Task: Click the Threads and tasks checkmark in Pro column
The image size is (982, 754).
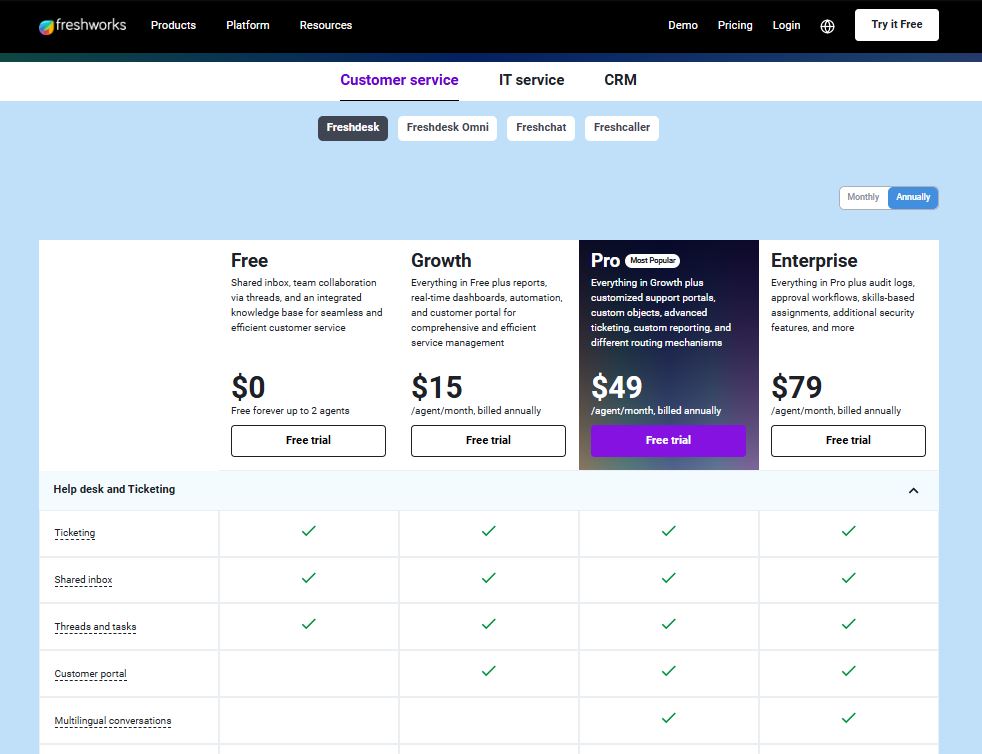Action: [x=669, y=624]
